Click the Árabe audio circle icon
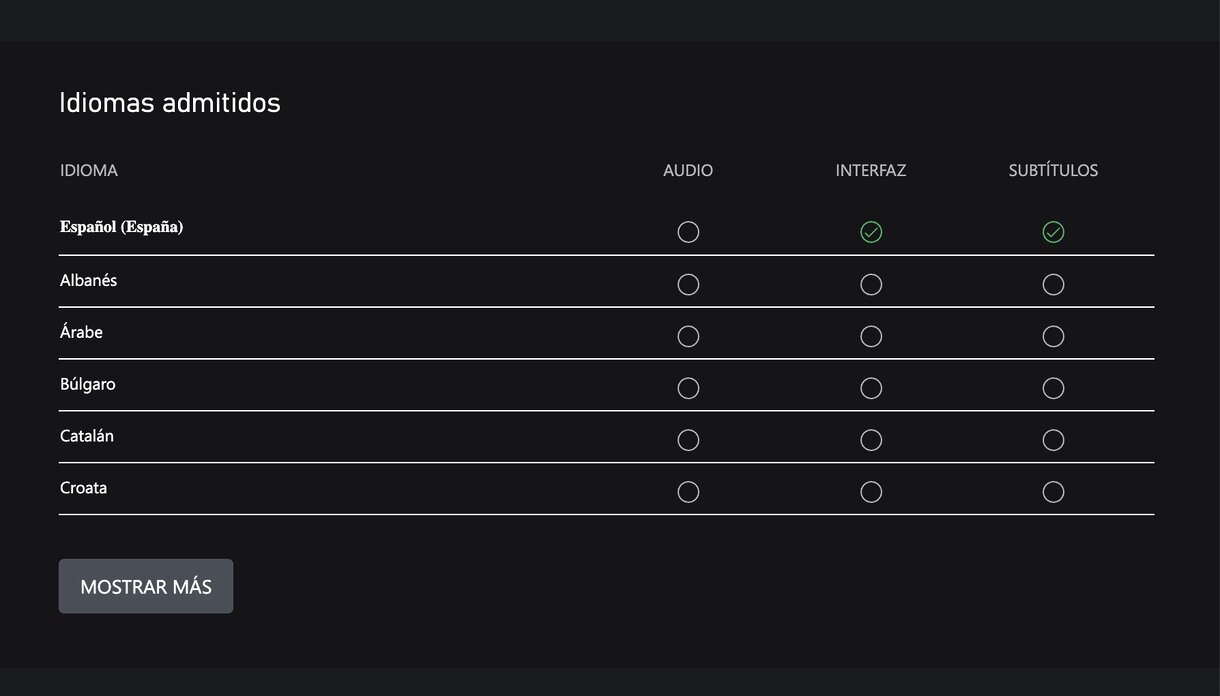The height and width of the screenshot is (696, 1220). 688,336
